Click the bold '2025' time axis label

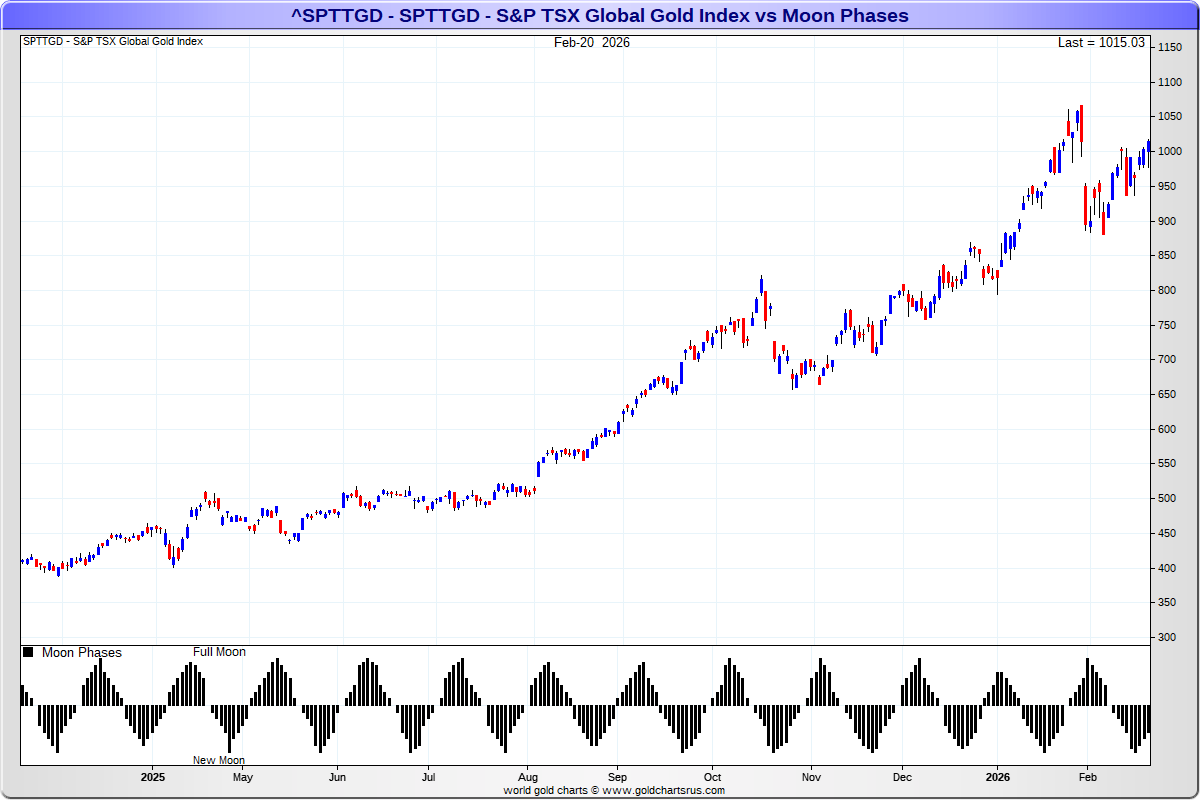point(152,777)
